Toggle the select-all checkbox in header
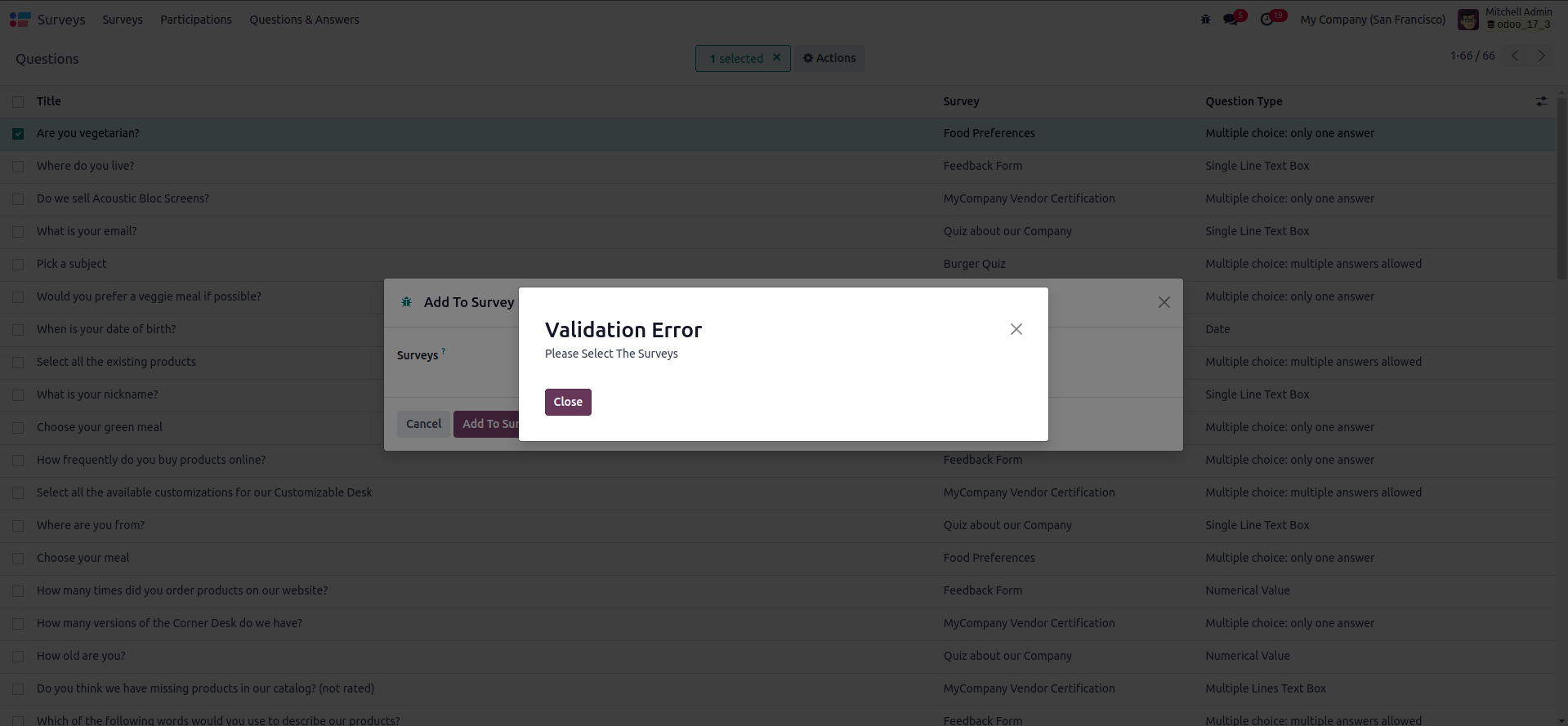This screenshot has width=1568, height=726. pyautogui.click(x=18, y=102)
